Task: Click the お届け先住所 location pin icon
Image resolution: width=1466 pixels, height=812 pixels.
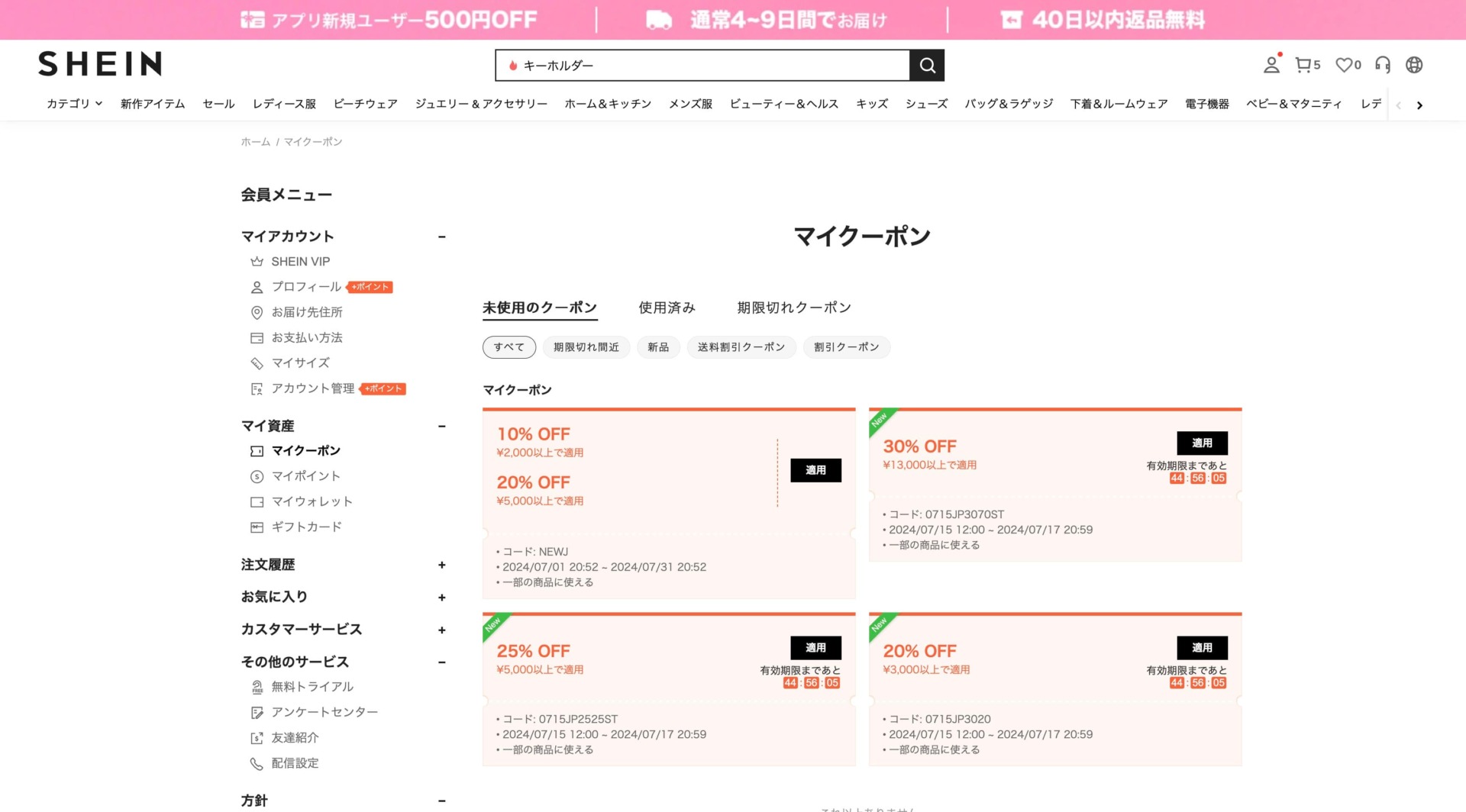Action: click(x=257, y=312)
